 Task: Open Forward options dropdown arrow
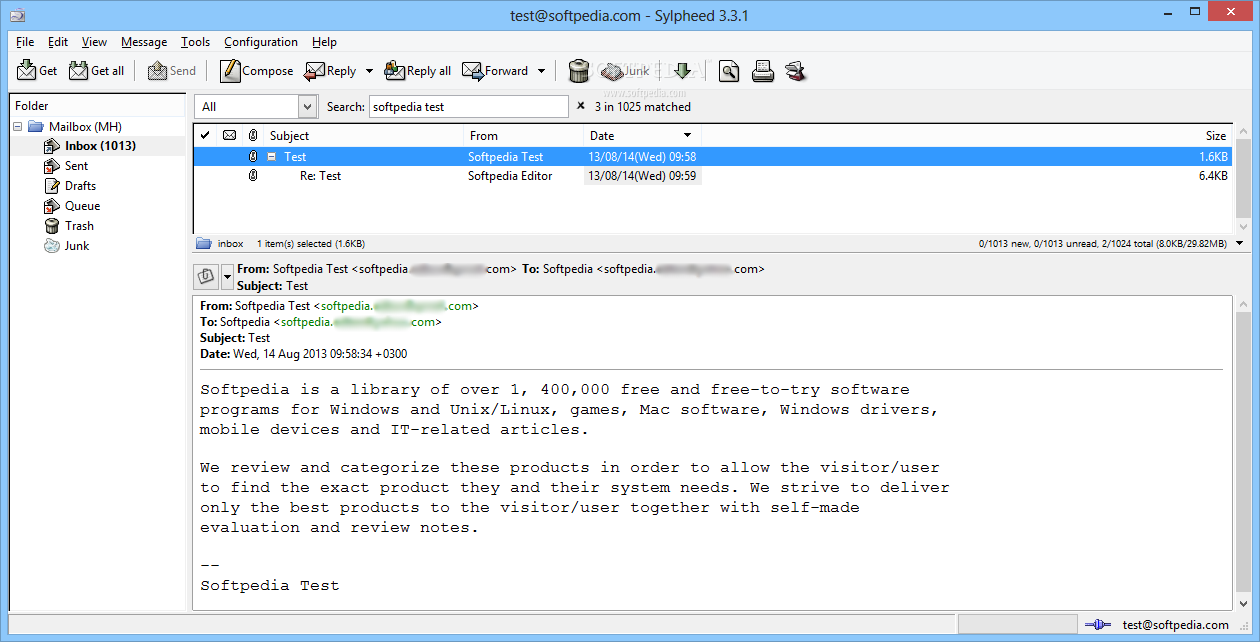coord(542,71)
